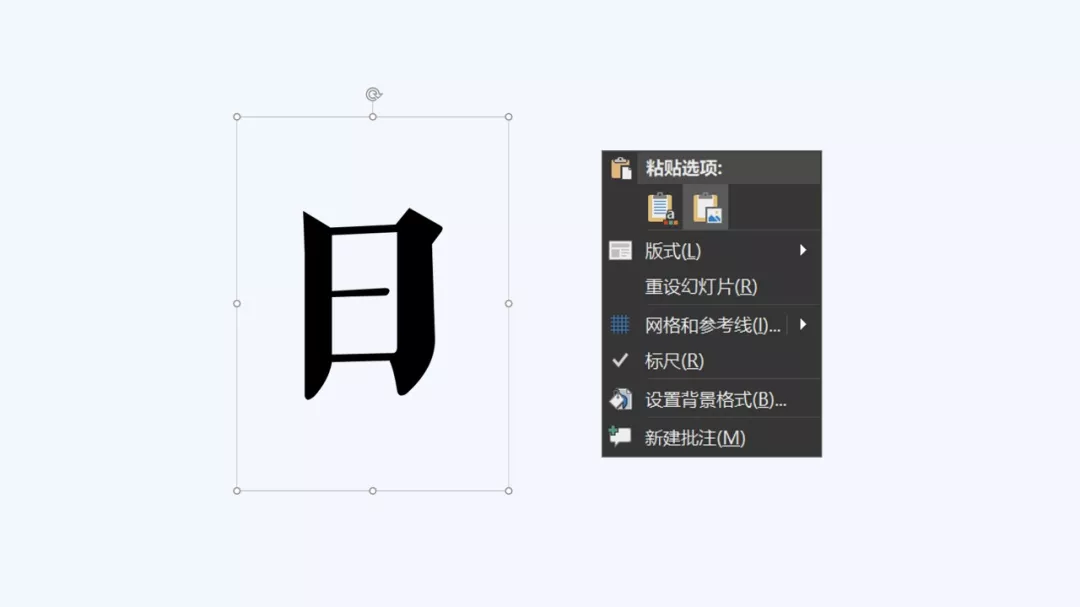Click the left-middle handle of the text box
The width and height of the screenshot is (1080, 607).
237,304
